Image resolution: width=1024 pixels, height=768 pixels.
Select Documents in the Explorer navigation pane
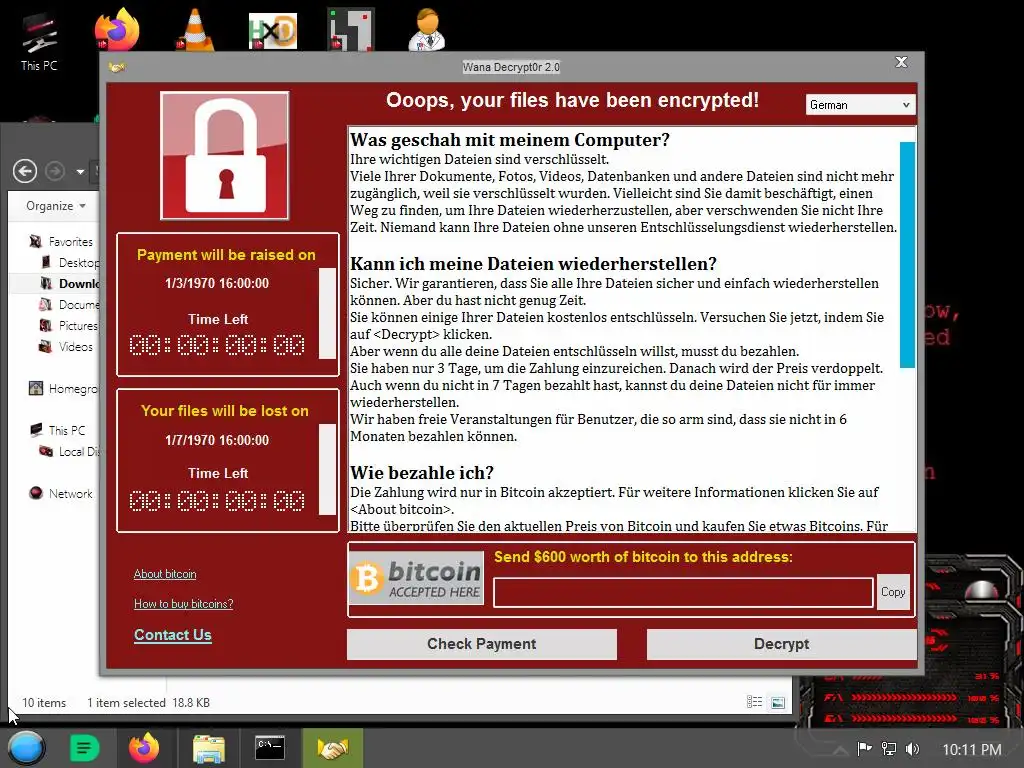(70, 304)
